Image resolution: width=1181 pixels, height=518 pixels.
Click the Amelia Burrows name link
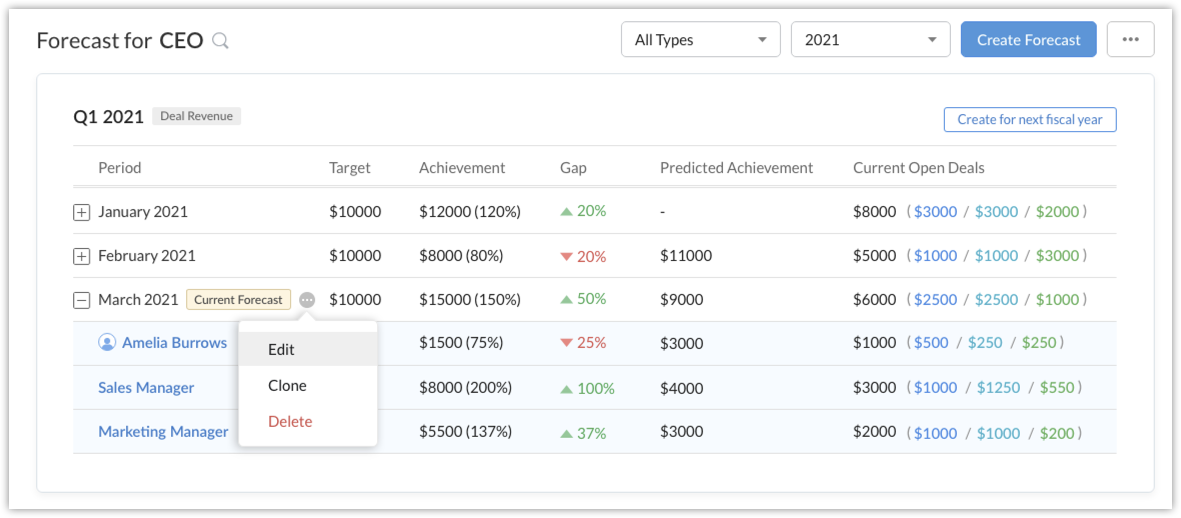coord(174,343)
